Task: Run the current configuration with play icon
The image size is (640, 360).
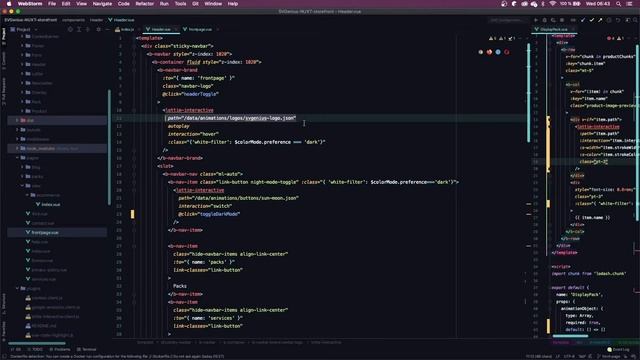Action: point(536,20)
